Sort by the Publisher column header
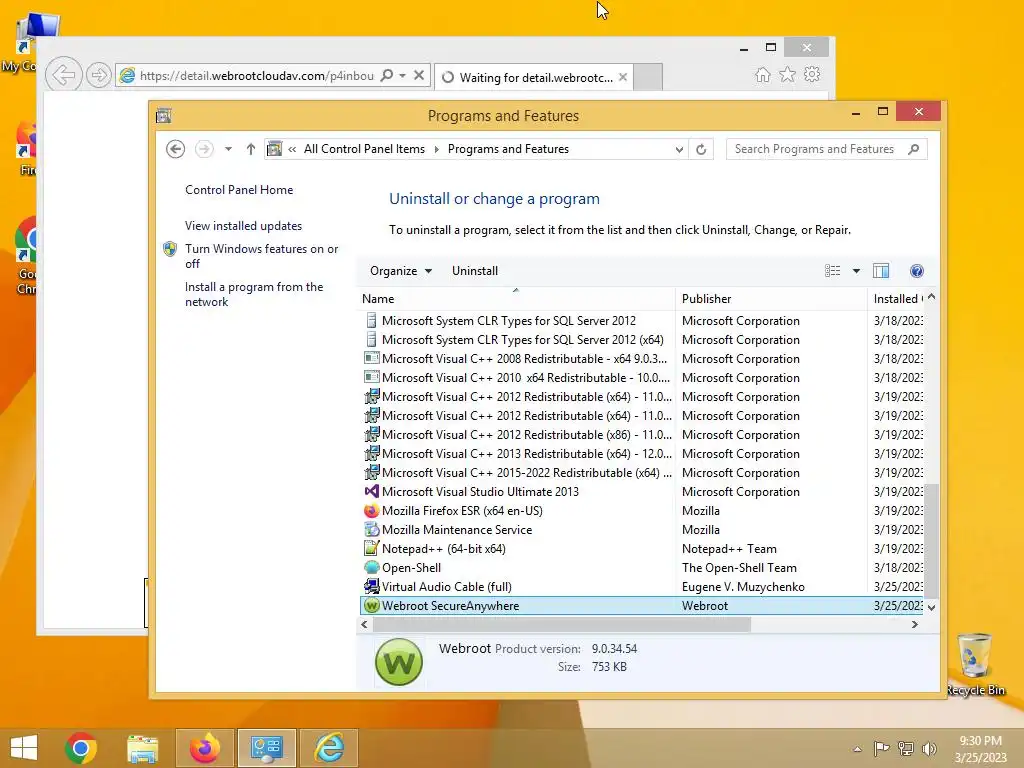The image size is (1024, 768). click(772, 298)
